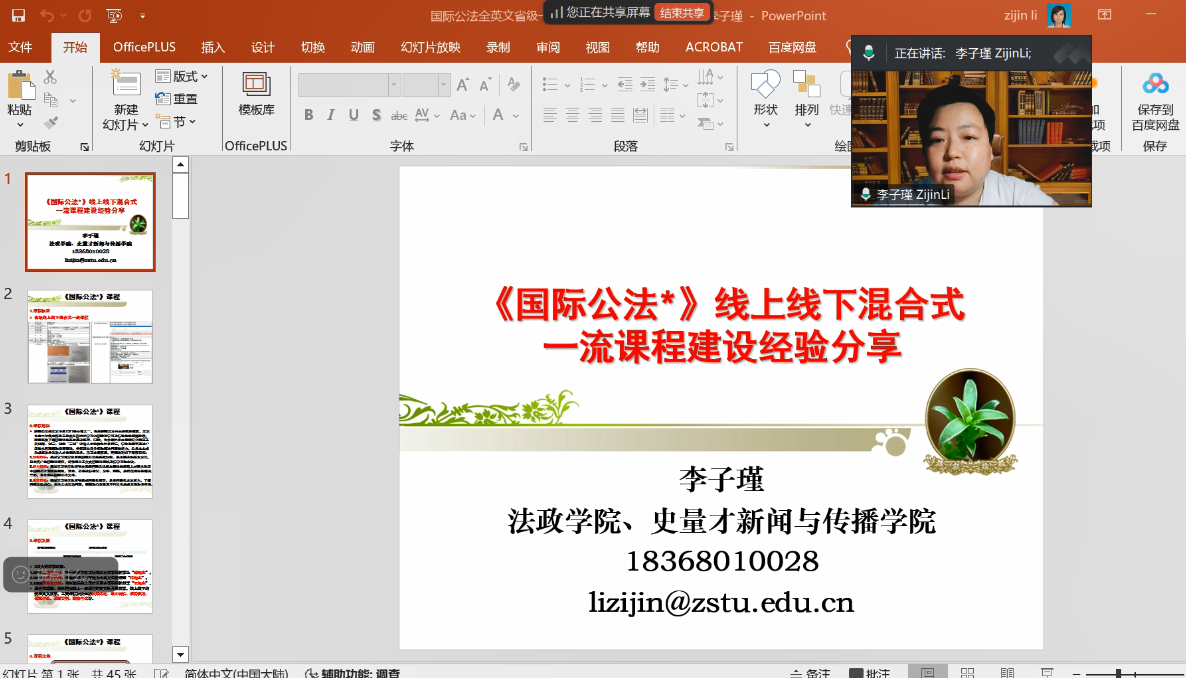1186x678 pixels.
Task: Toggle italic formatting
Action: (331, 115)
